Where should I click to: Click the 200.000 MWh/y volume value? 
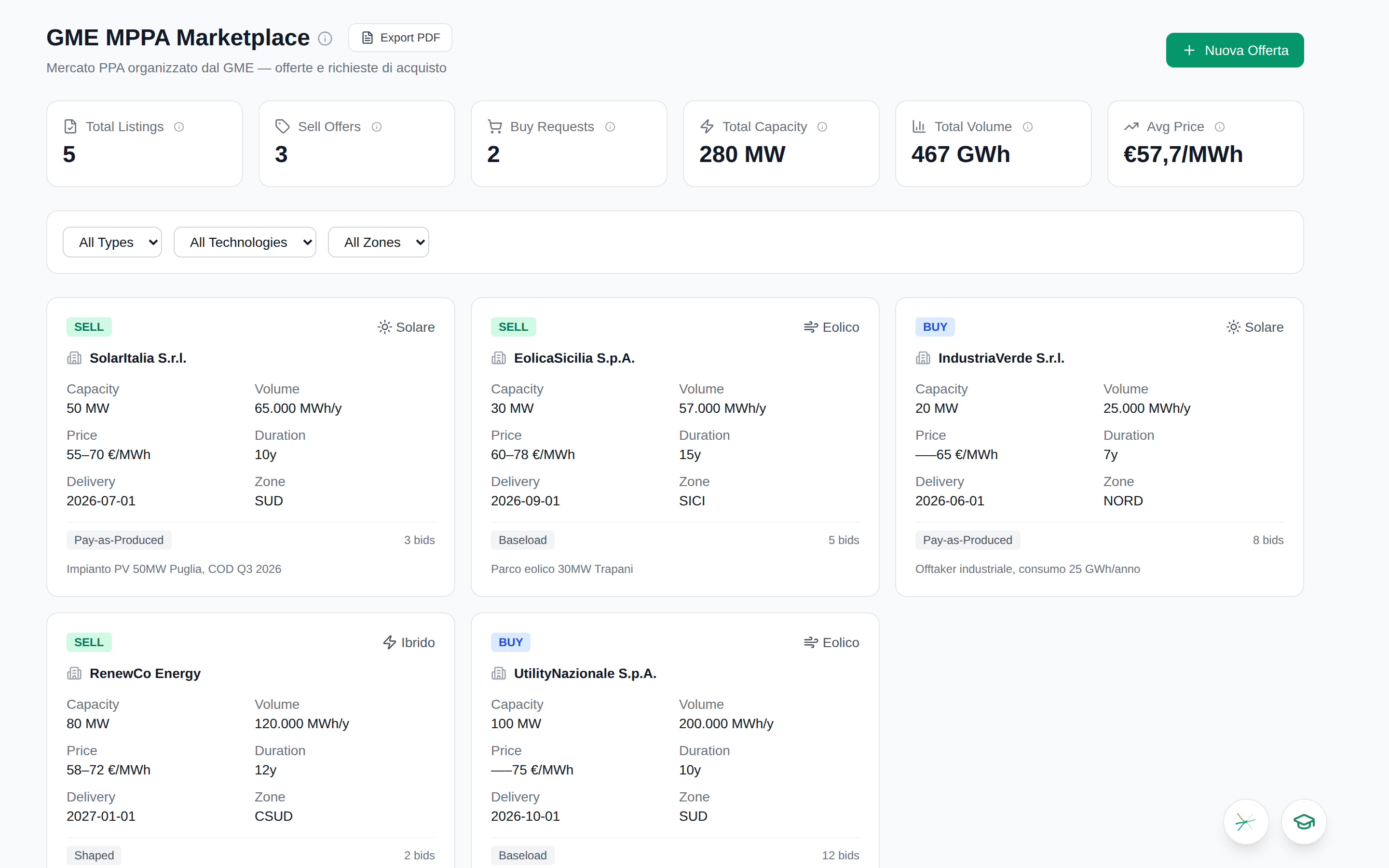click(726, 724)
